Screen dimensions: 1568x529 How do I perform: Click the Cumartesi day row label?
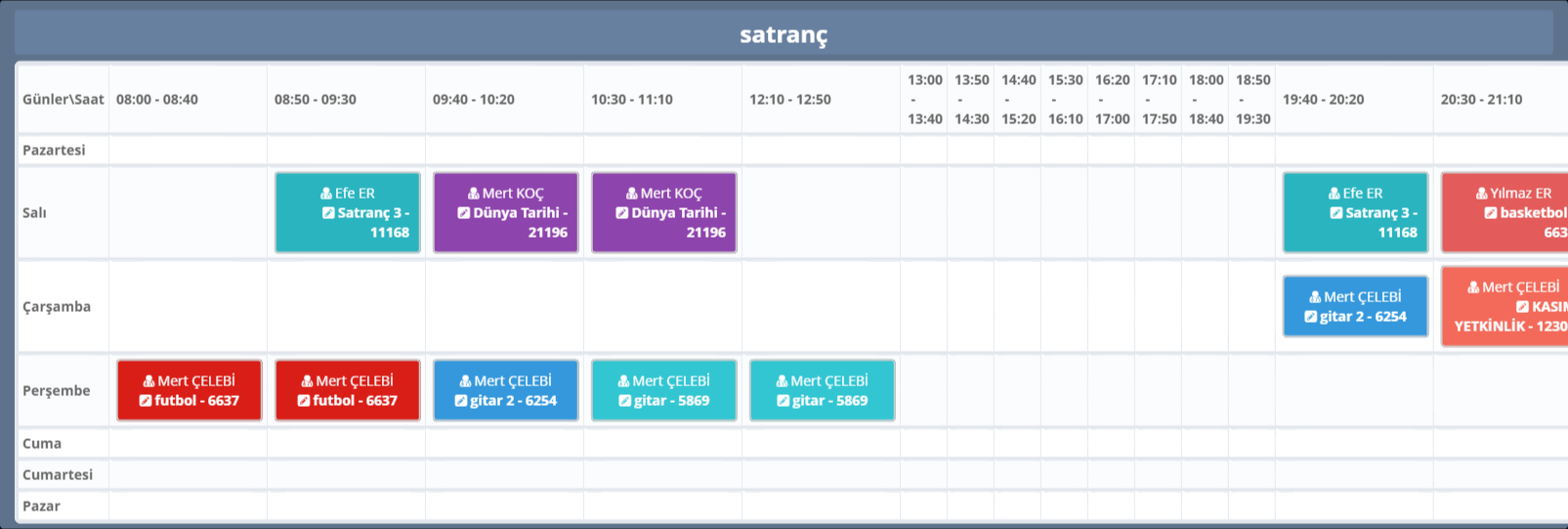pyautogui.click(x=58, y=474)
